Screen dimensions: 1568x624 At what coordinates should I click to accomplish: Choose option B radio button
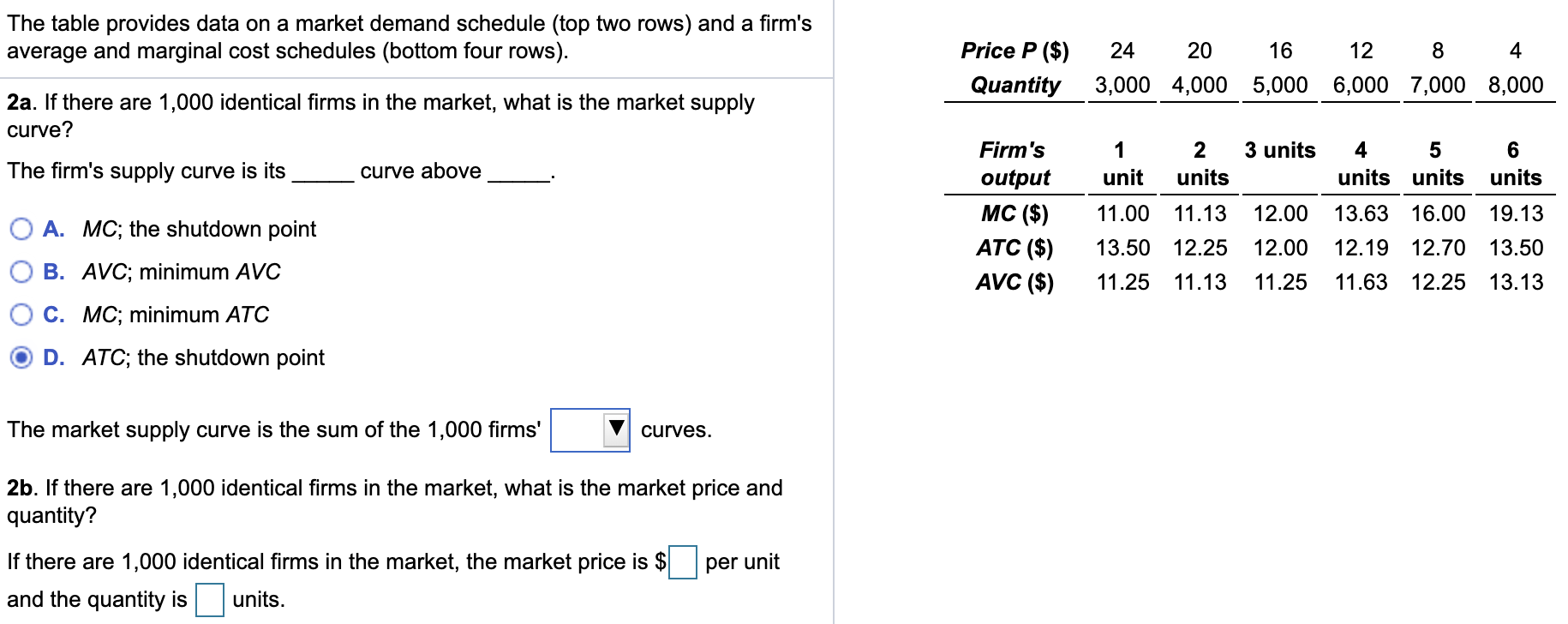click(22, 272)
